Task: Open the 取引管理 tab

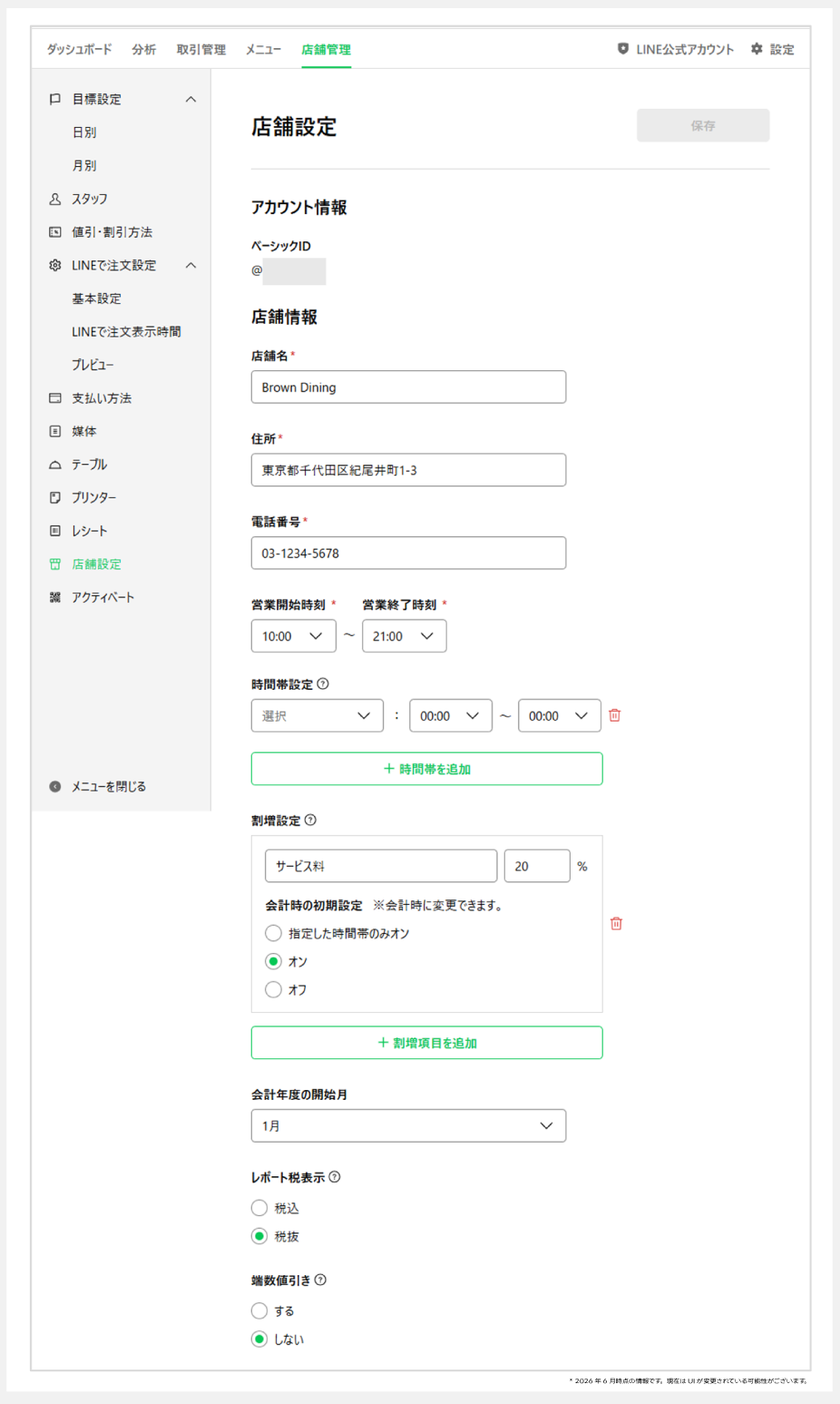Action: pyautogui.click(x=201, y=49)
